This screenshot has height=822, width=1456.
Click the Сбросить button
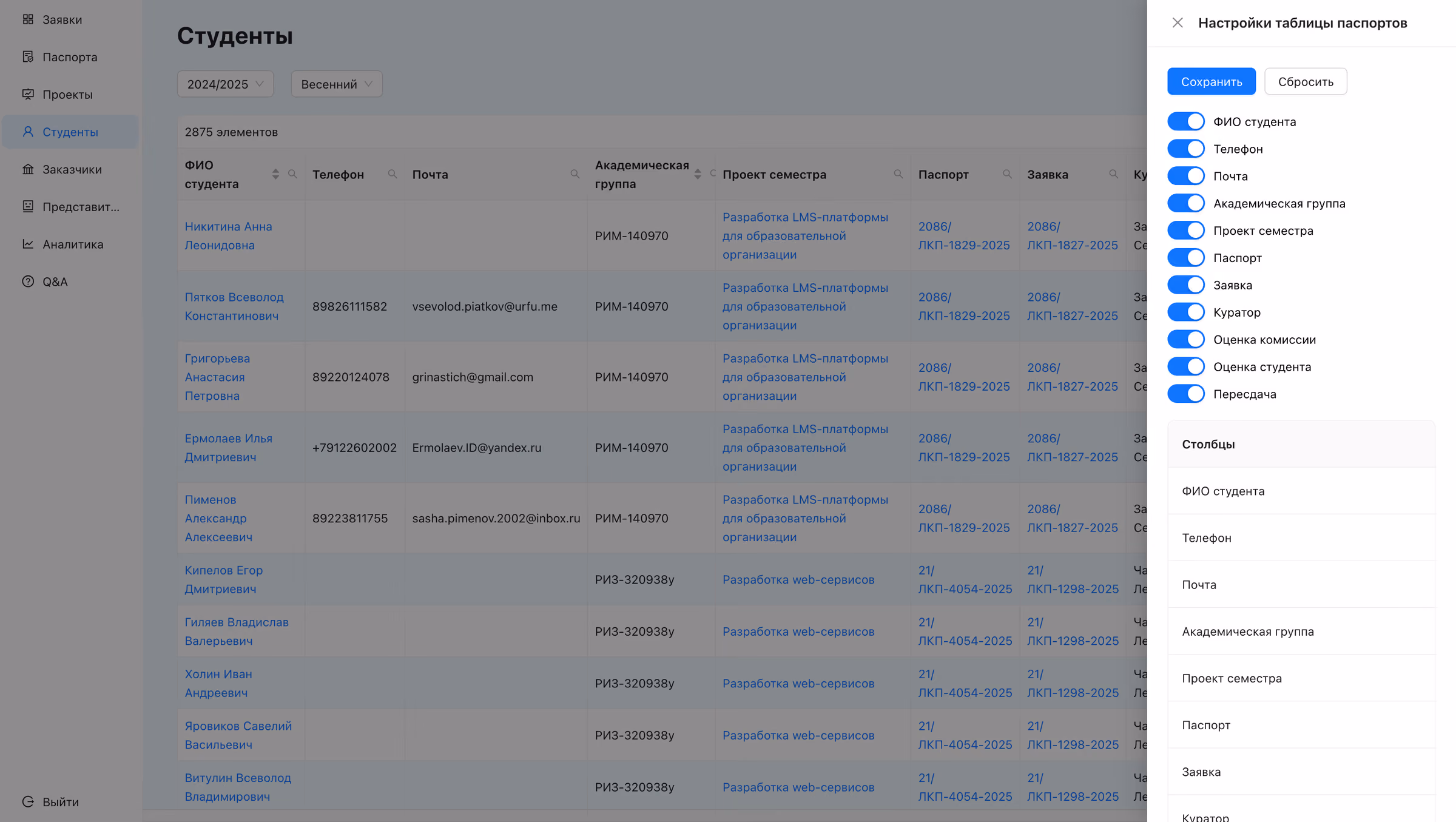tap(1306, 81)
